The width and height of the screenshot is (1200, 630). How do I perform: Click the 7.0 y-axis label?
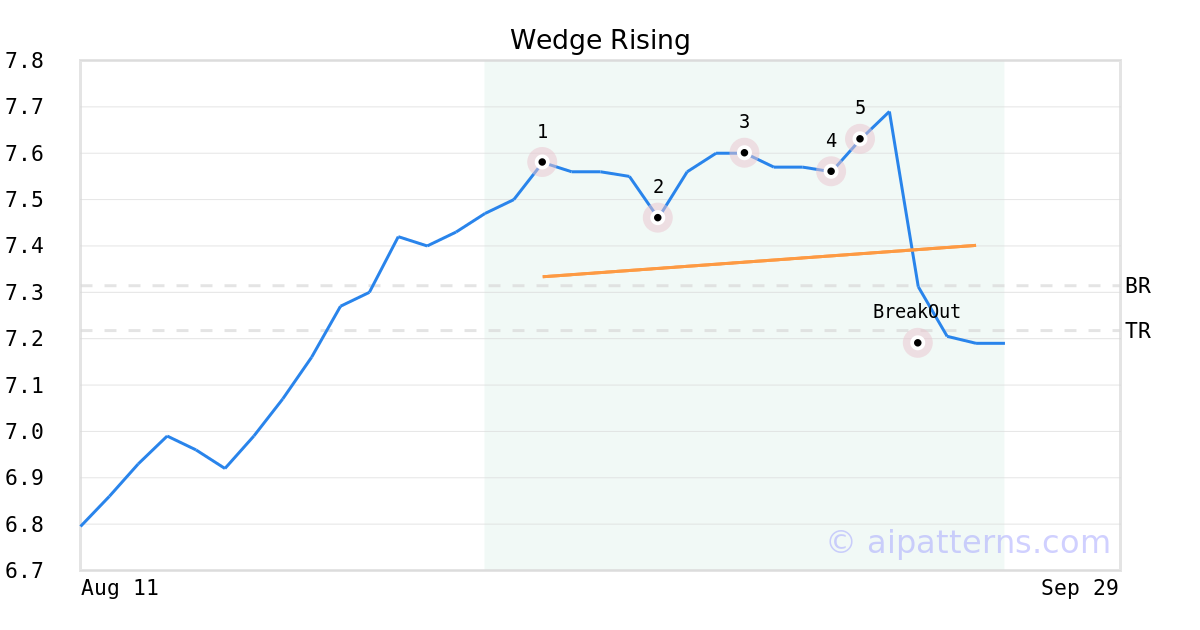click(24, 432)
